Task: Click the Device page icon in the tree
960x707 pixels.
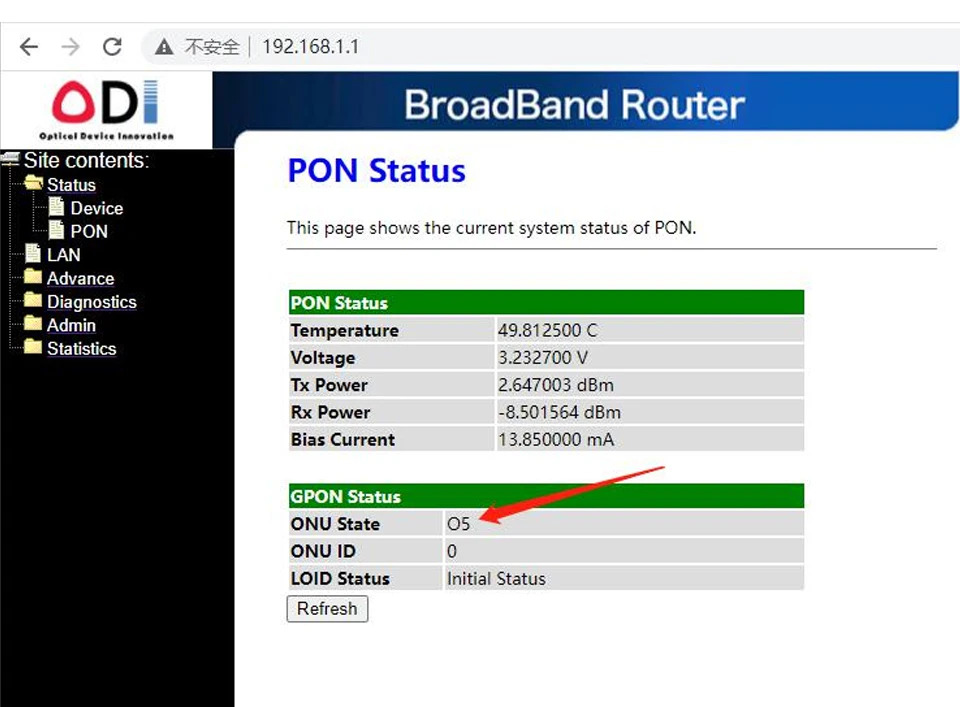Action: click(x=57, y=207)
